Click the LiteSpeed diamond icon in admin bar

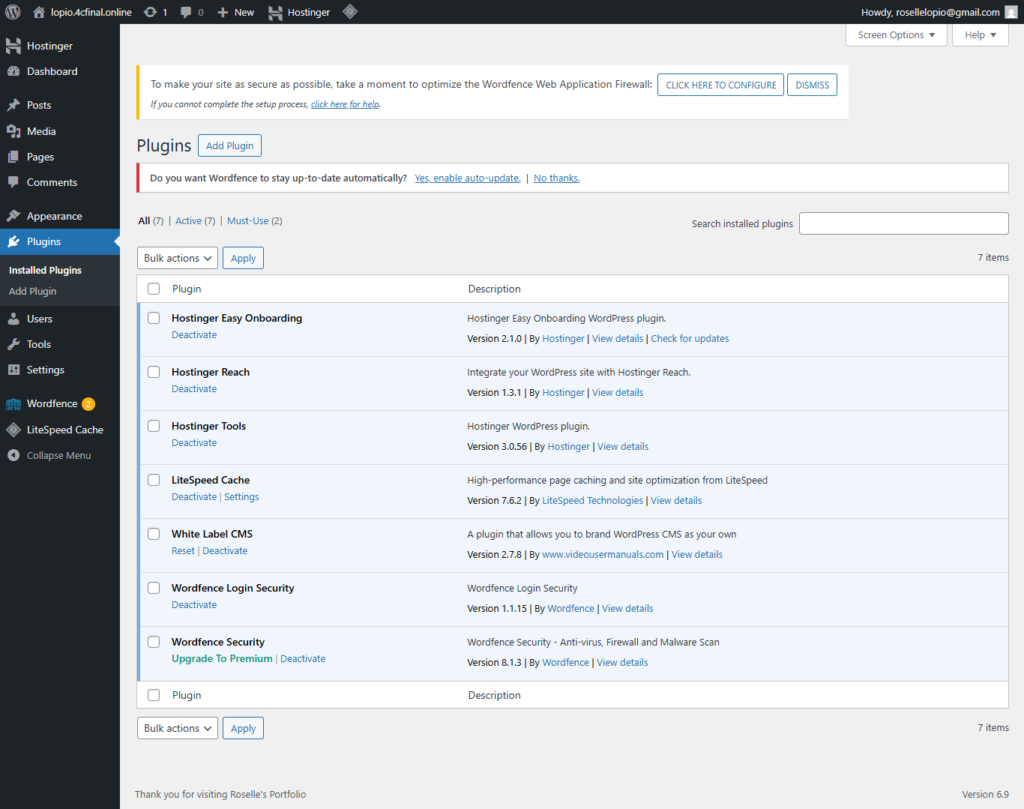point(350,12)
